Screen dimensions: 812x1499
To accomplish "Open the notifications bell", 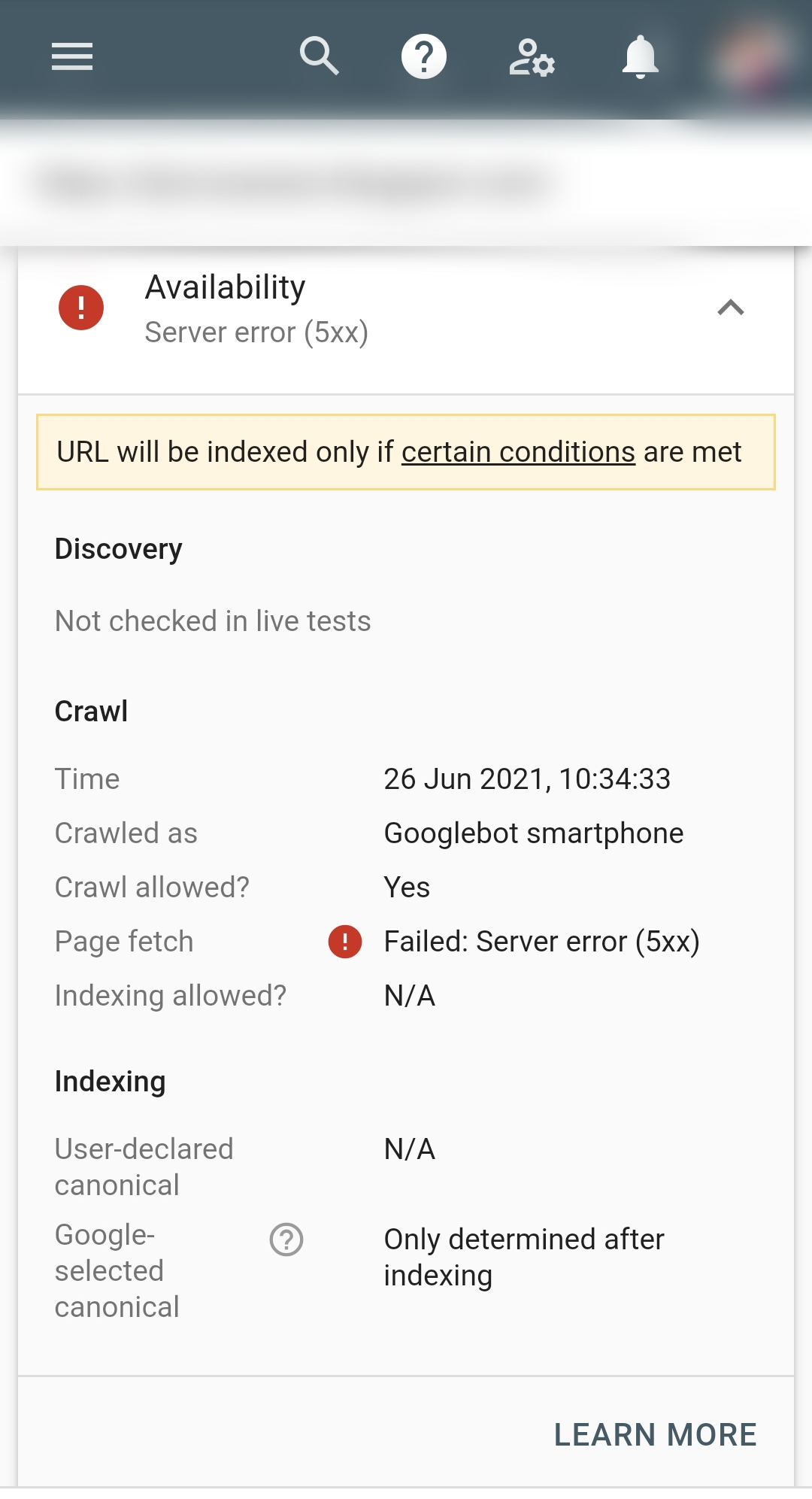I will [x=640, y=56].
